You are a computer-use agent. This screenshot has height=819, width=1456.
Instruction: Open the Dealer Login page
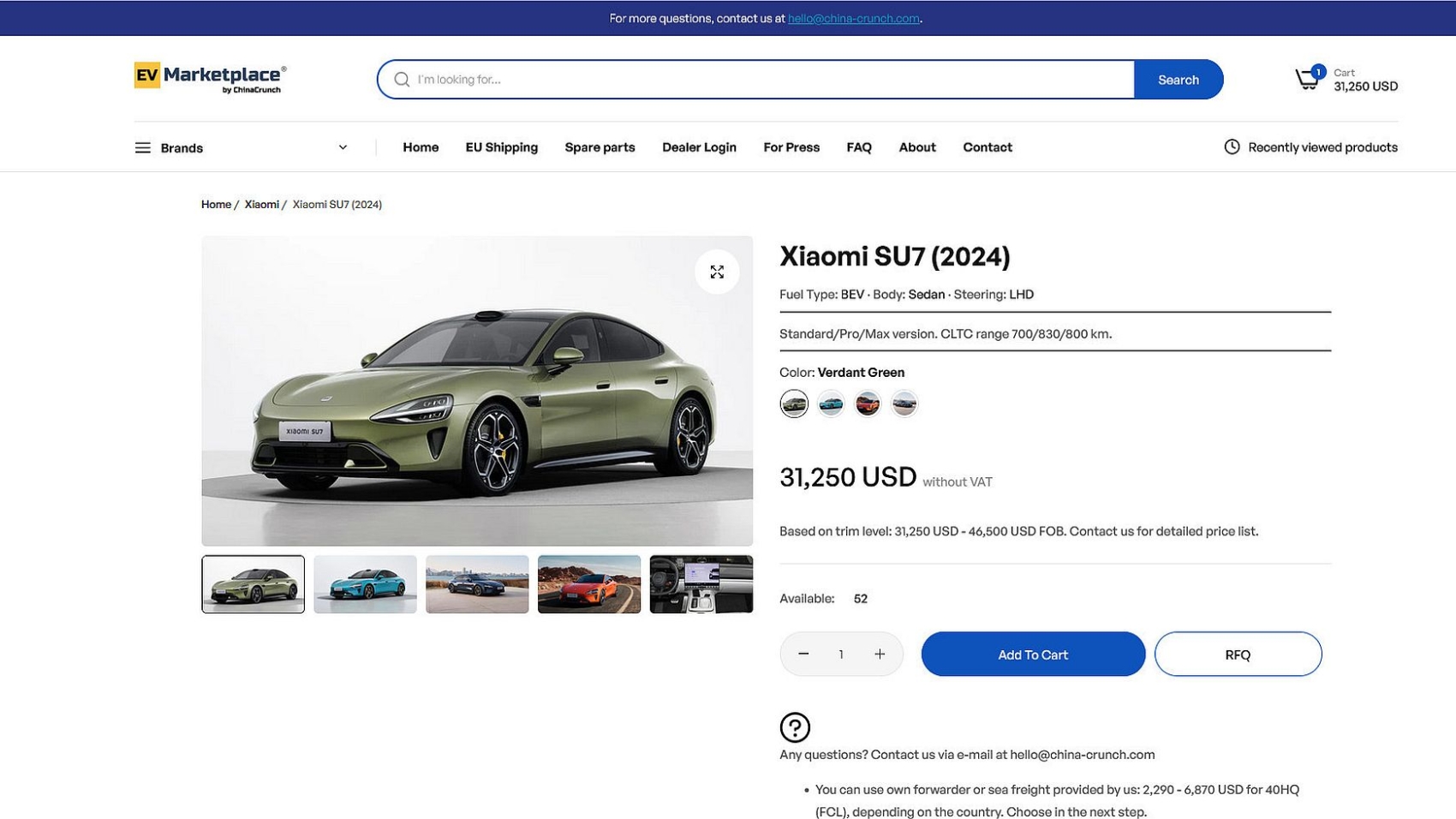[699, 147]
